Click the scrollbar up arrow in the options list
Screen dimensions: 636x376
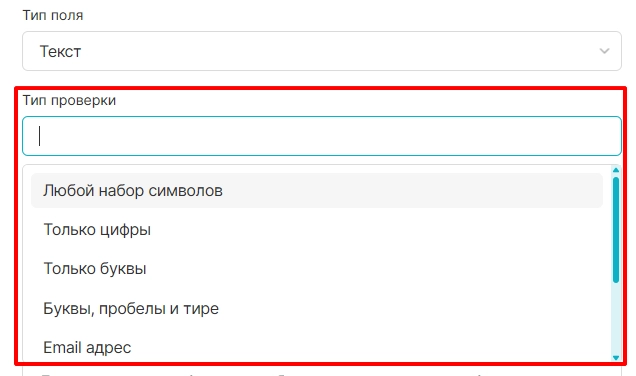point(616,170)
